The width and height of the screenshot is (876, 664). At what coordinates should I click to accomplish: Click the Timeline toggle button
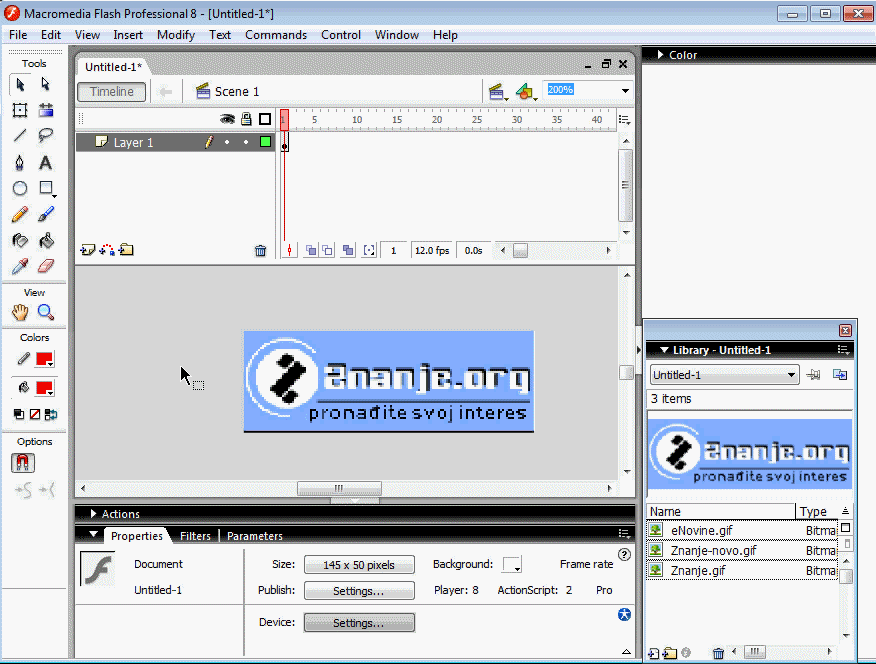point(112,92)
